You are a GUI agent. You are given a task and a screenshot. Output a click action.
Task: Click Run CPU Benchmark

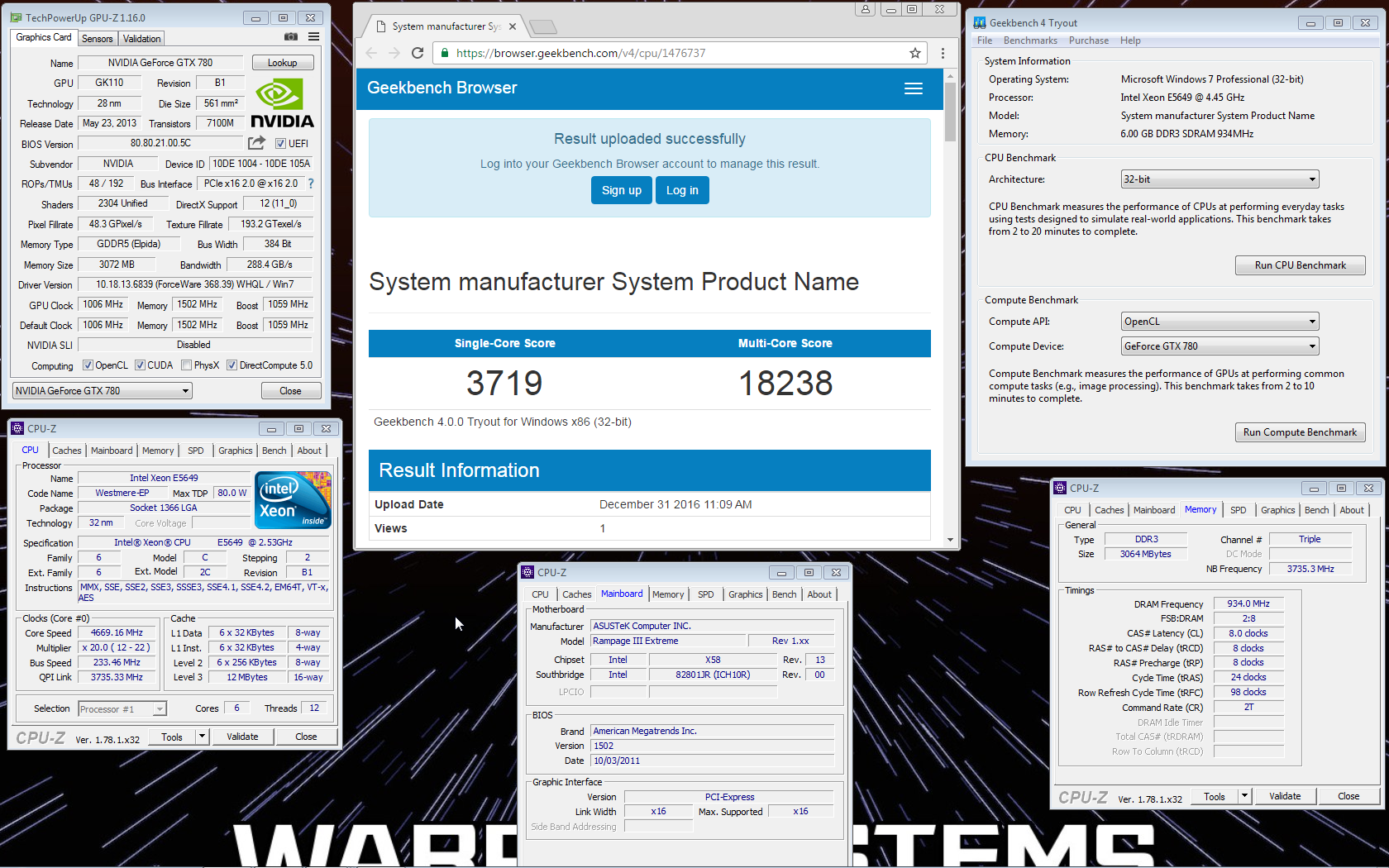click(x=1300, y=265)
